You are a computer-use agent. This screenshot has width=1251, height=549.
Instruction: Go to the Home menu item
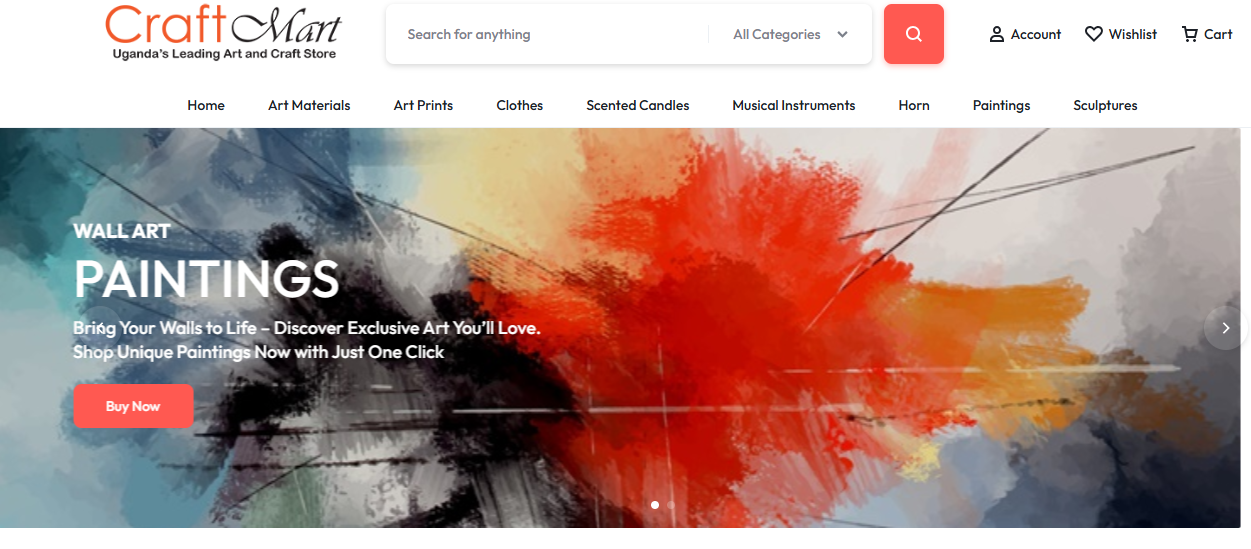206,105
